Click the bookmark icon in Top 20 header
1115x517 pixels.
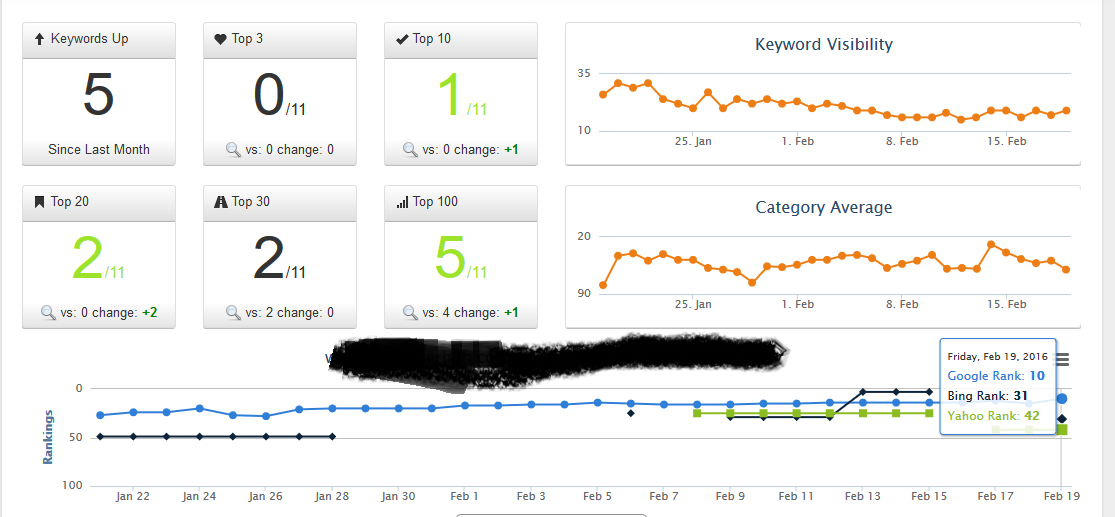click(x=39, y=202)
